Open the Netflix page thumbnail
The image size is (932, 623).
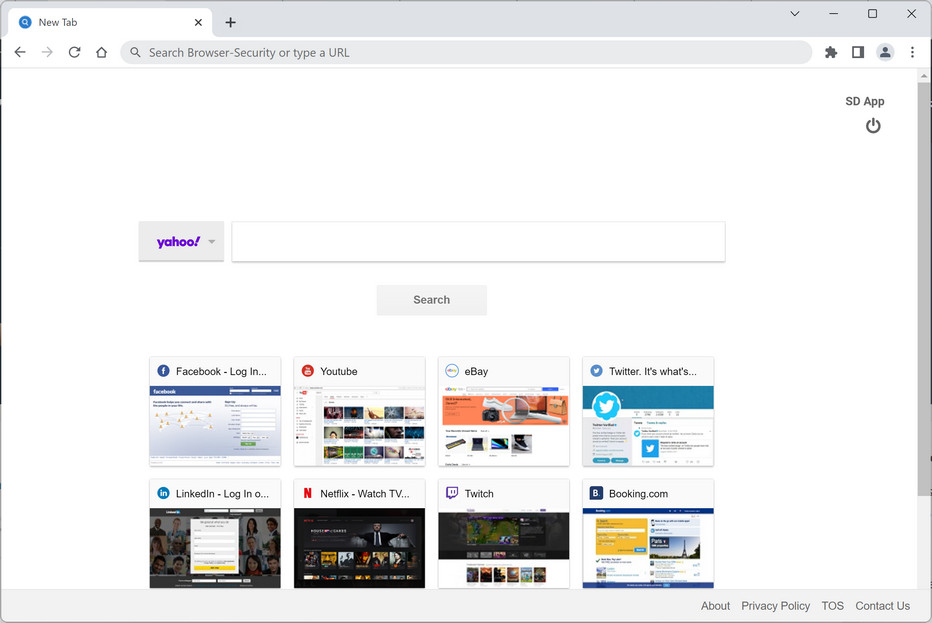[360, 548]
